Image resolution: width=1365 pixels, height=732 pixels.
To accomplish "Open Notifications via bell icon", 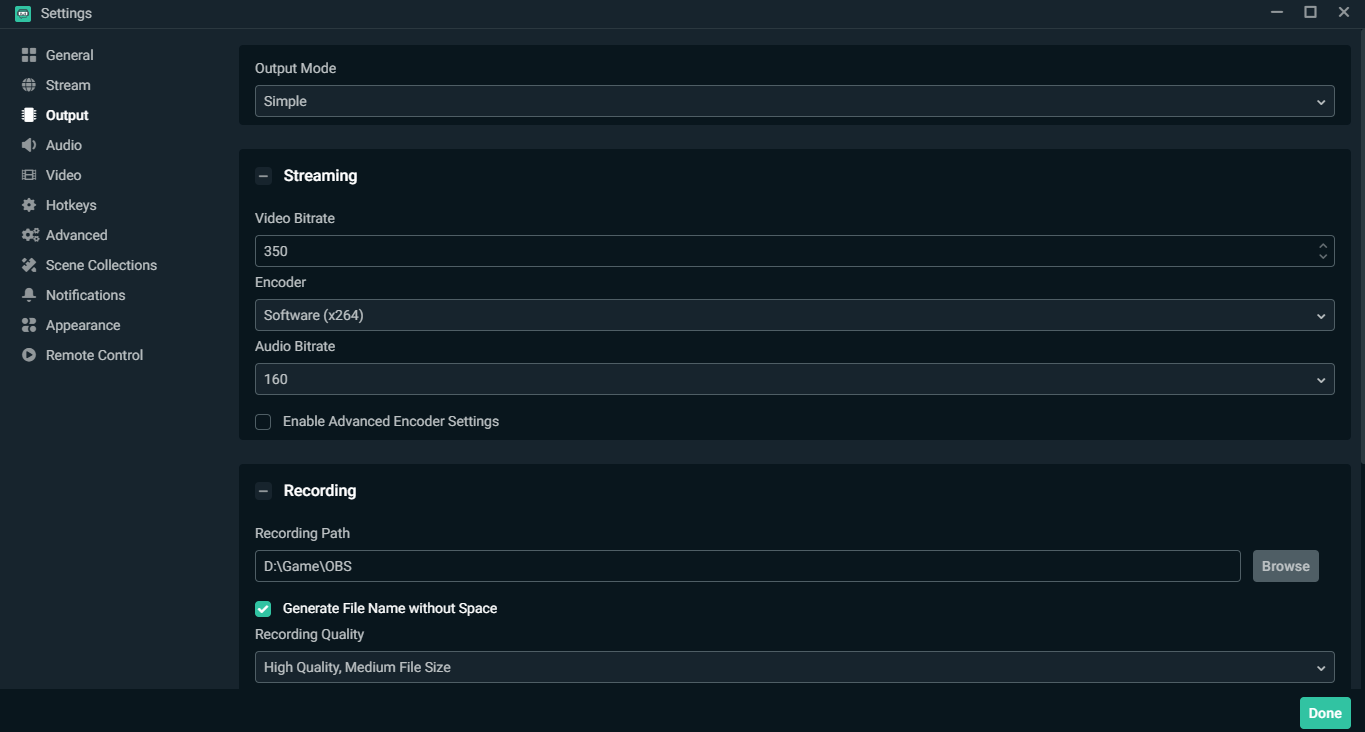I will point(28,294).
